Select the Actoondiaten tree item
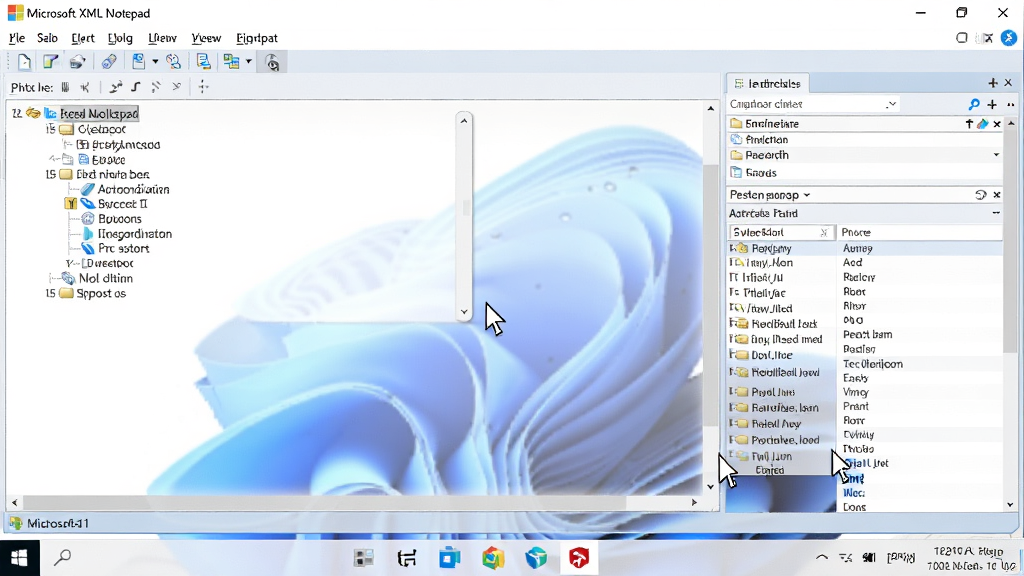The width and height of the screenshot is (1024, 576). 133,189
